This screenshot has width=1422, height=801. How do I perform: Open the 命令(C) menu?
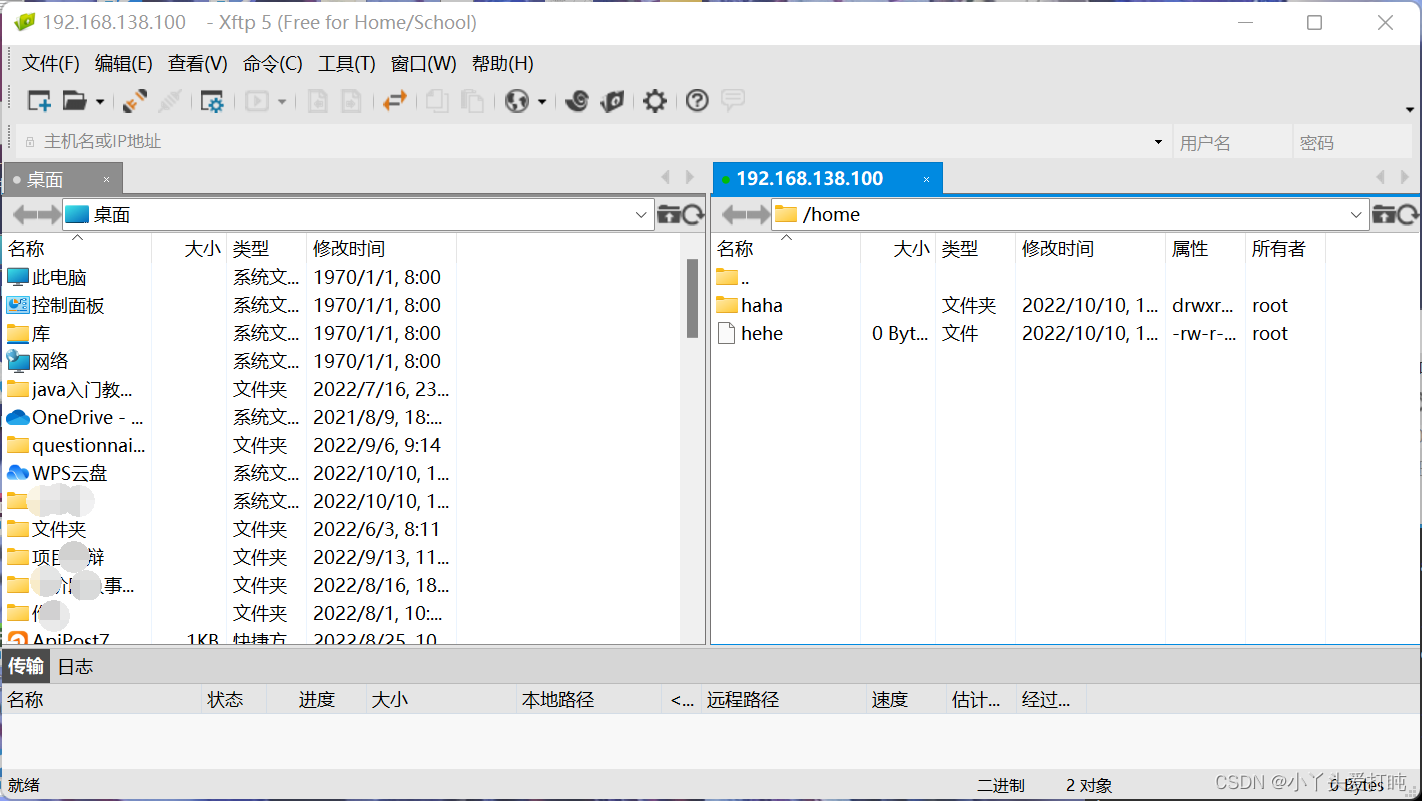pos(272,64)
